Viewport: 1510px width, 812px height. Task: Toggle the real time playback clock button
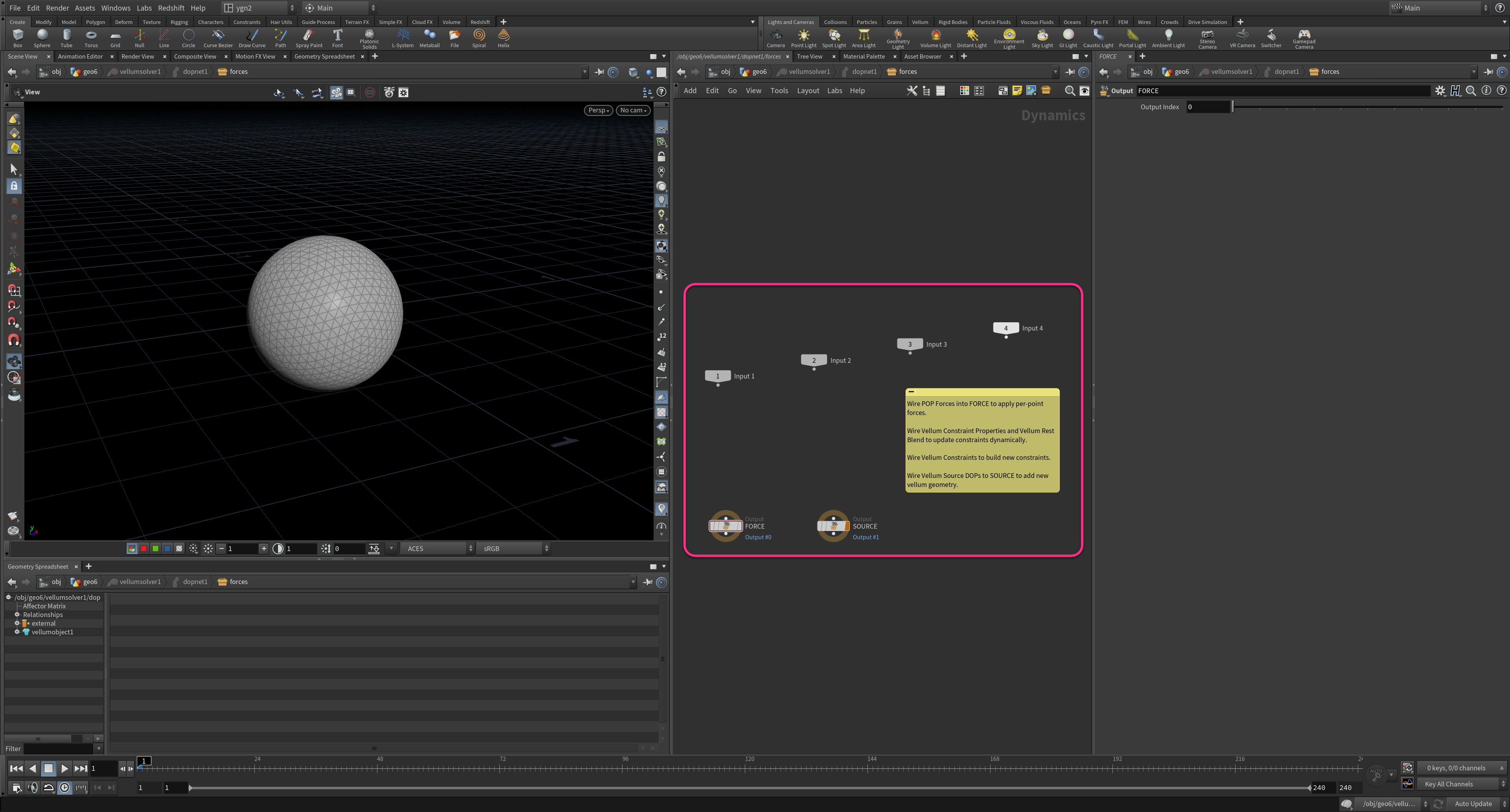coord(64,788)
